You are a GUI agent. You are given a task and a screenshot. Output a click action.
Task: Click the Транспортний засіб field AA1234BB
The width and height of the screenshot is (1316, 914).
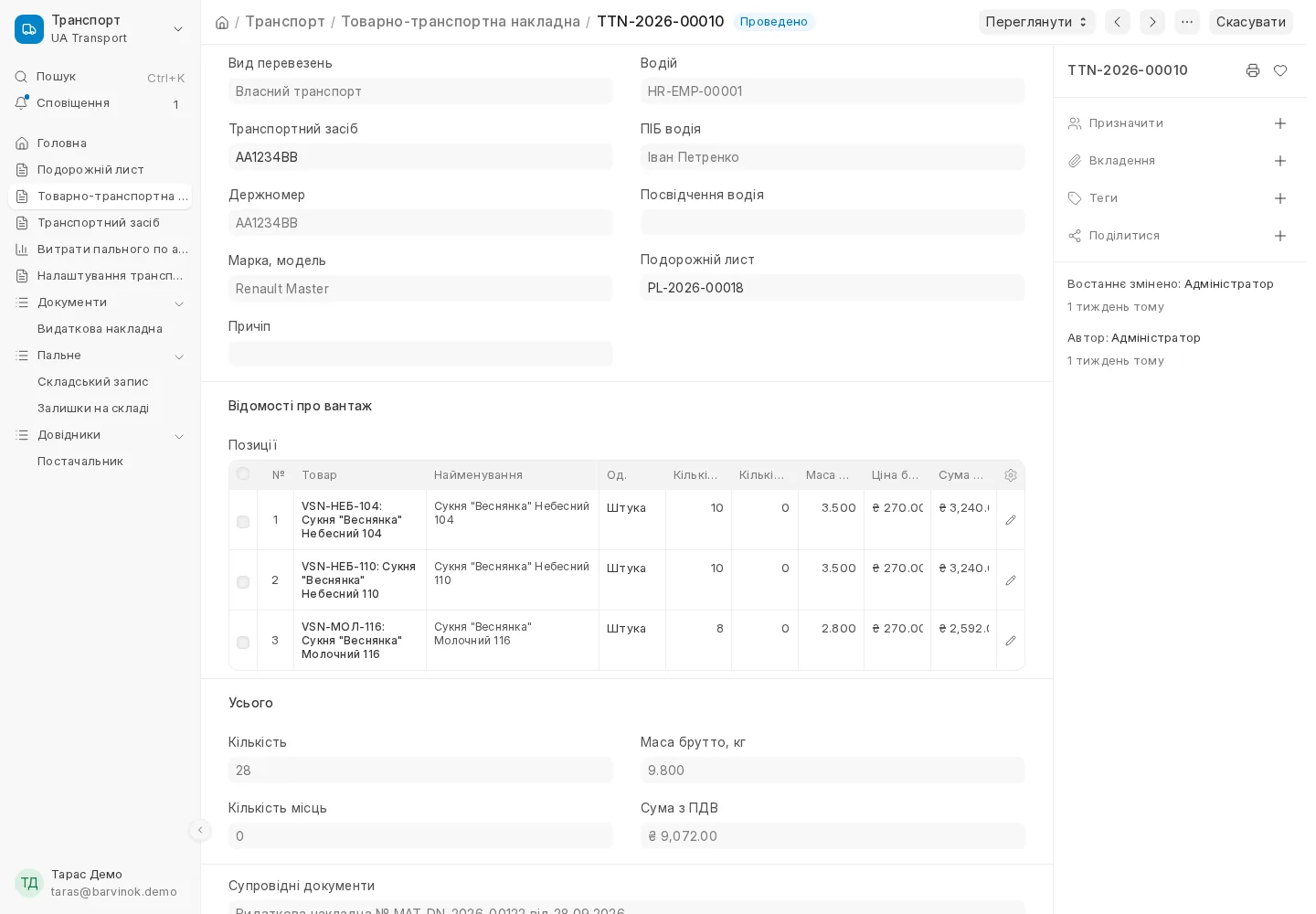(x=420, y=157)
